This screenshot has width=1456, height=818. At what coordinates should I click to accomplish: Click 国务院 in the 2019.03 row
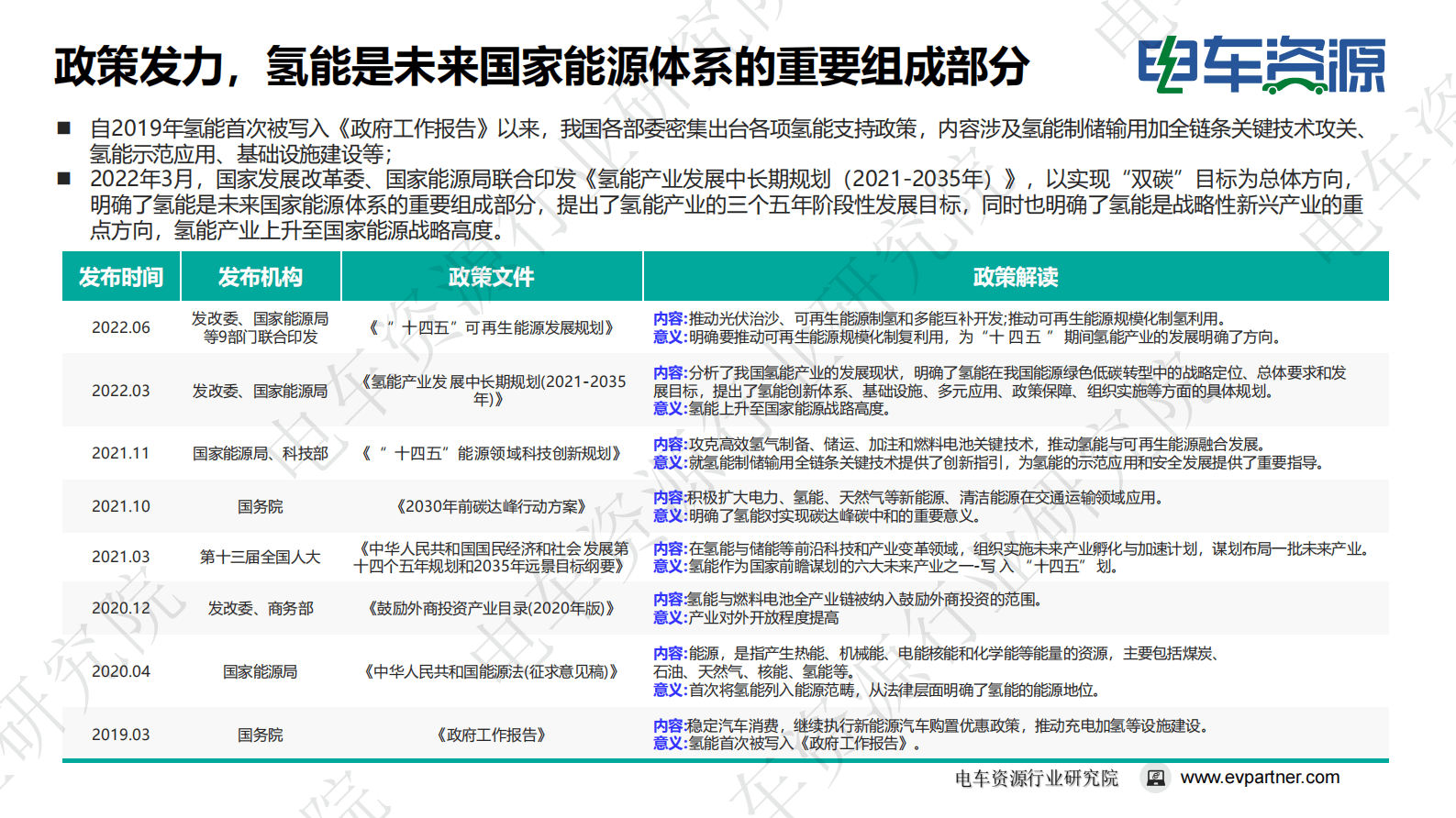coord(261,735)
